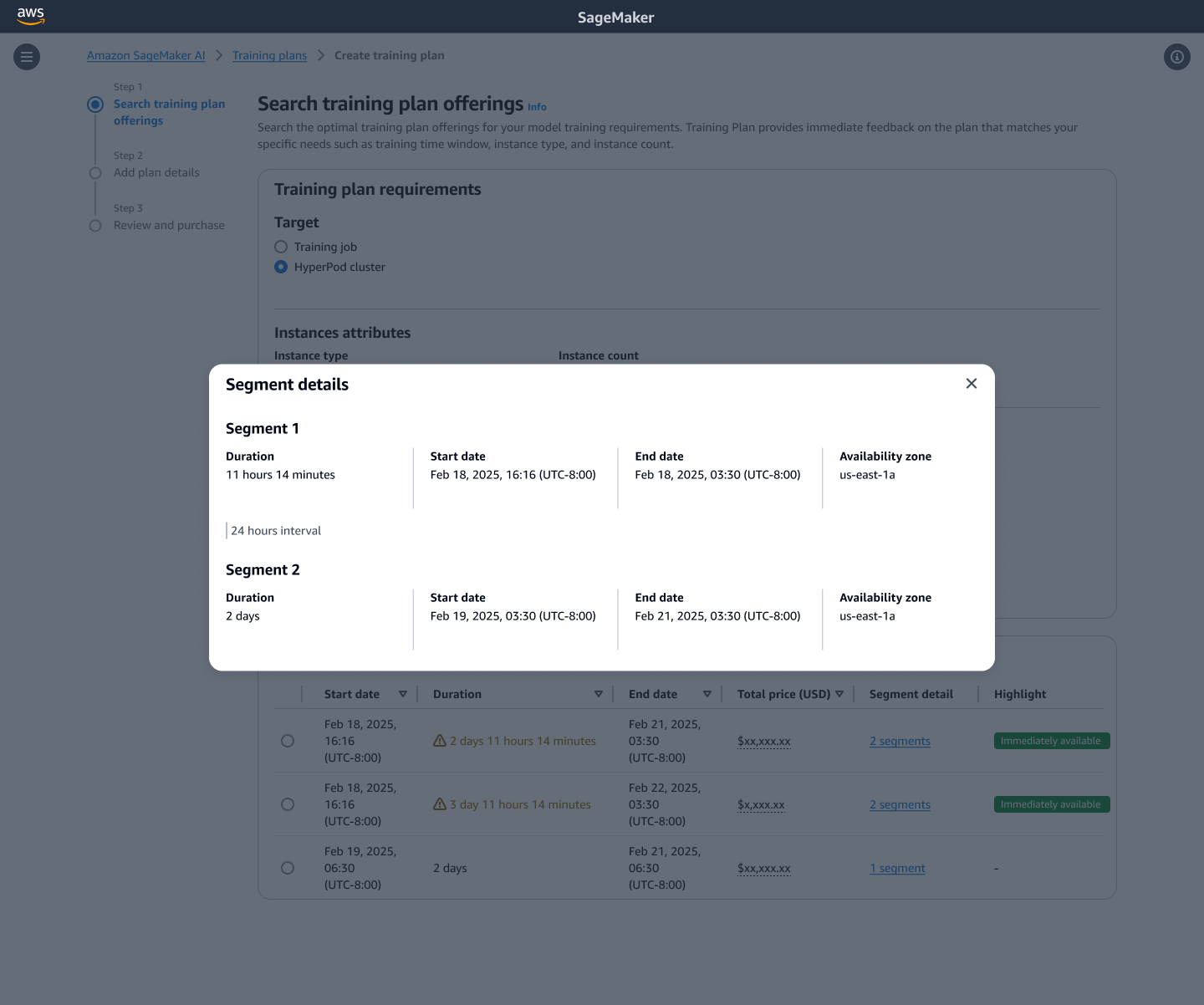Click Segment 1 end date Feb 18, 03:30
Screen dimensions: 1204x1005
point(717,475)
